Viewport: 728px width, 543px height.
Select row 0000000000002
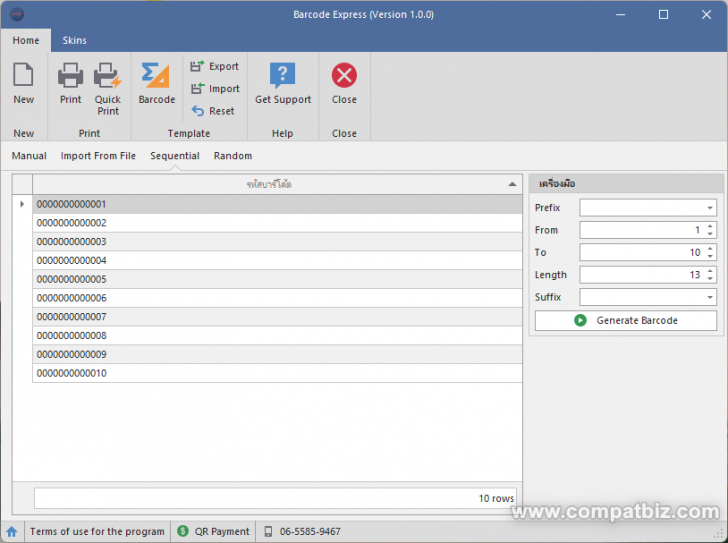(277, 223)
